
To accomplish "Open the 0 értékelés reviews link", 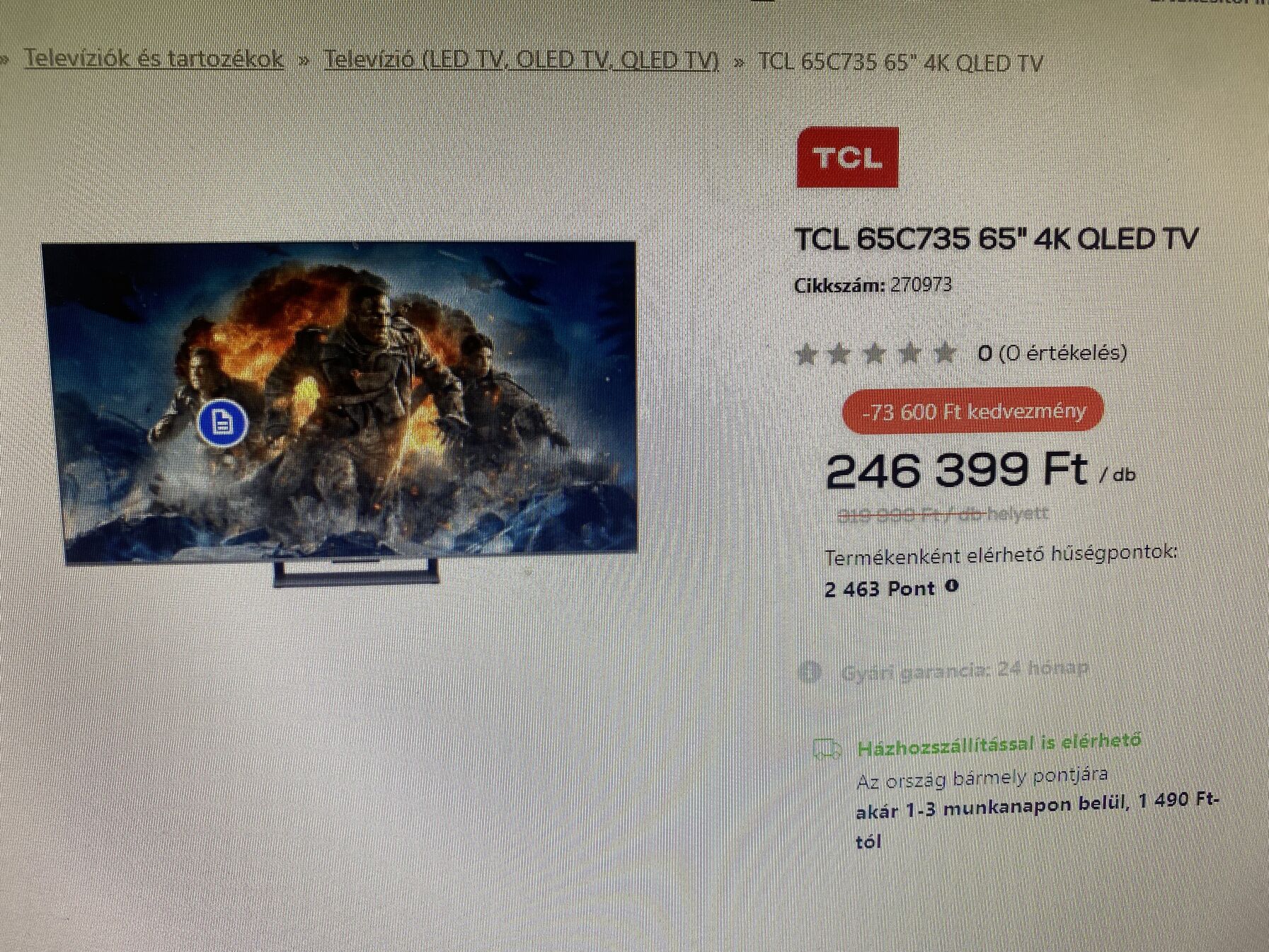I will pos(1052,352).
